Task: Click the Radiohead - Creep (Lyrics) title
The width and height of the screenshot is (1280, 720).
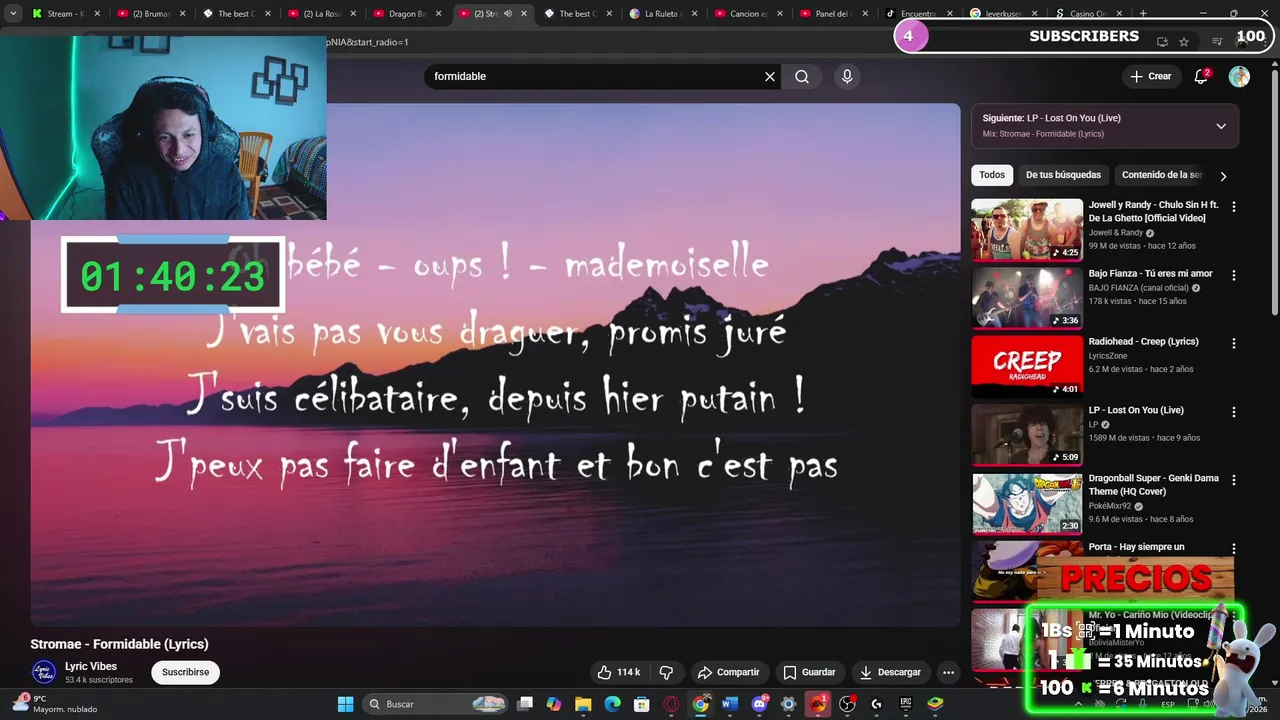Action: point(1143,341)
